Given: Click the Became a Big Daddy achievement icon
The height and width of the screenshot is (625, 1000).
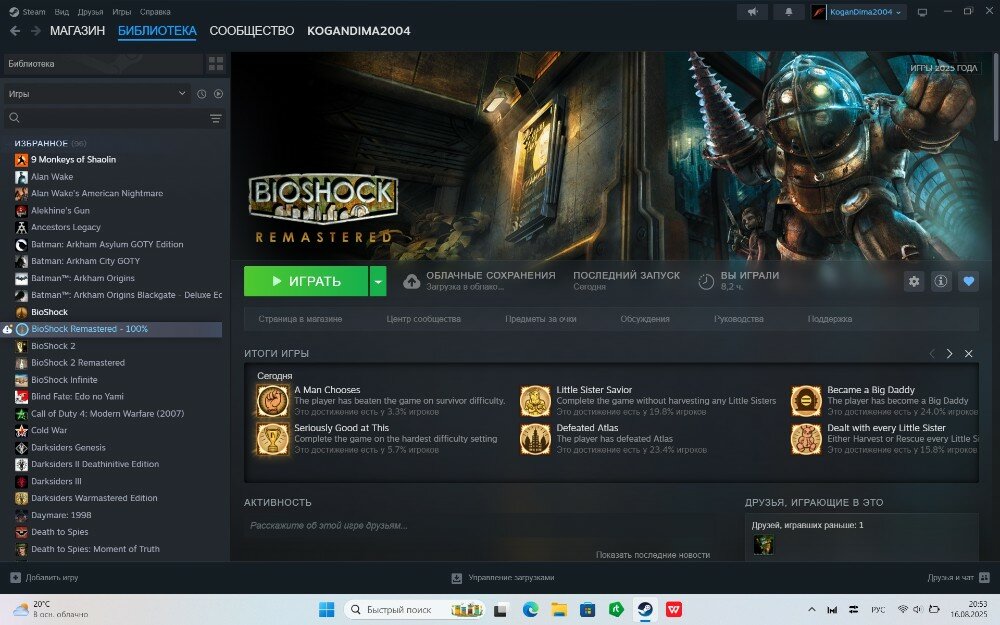Looking at the screenshot, I should point(806,401).
